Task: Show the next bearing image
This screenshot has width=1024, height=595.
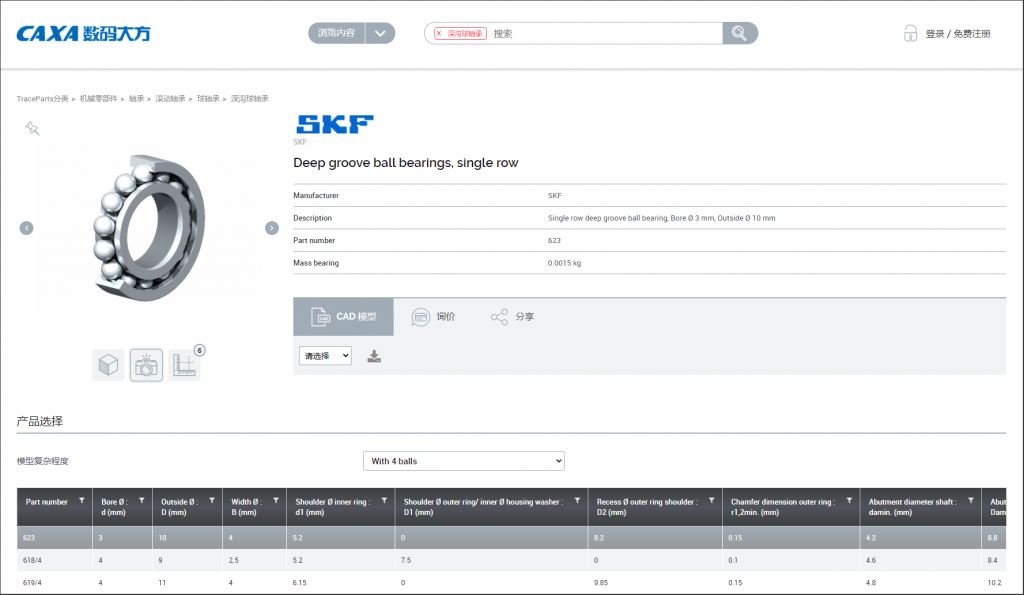Action: pos(271,228)
